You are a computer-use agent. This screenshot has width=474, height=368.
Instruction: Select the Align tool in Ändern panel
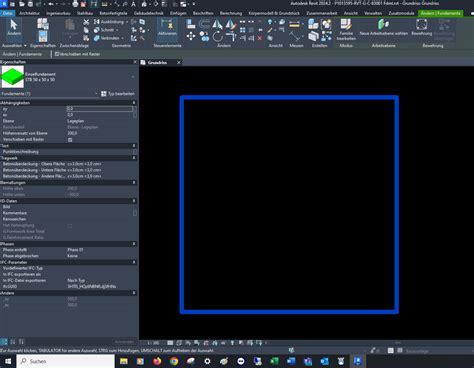(191, 24)
